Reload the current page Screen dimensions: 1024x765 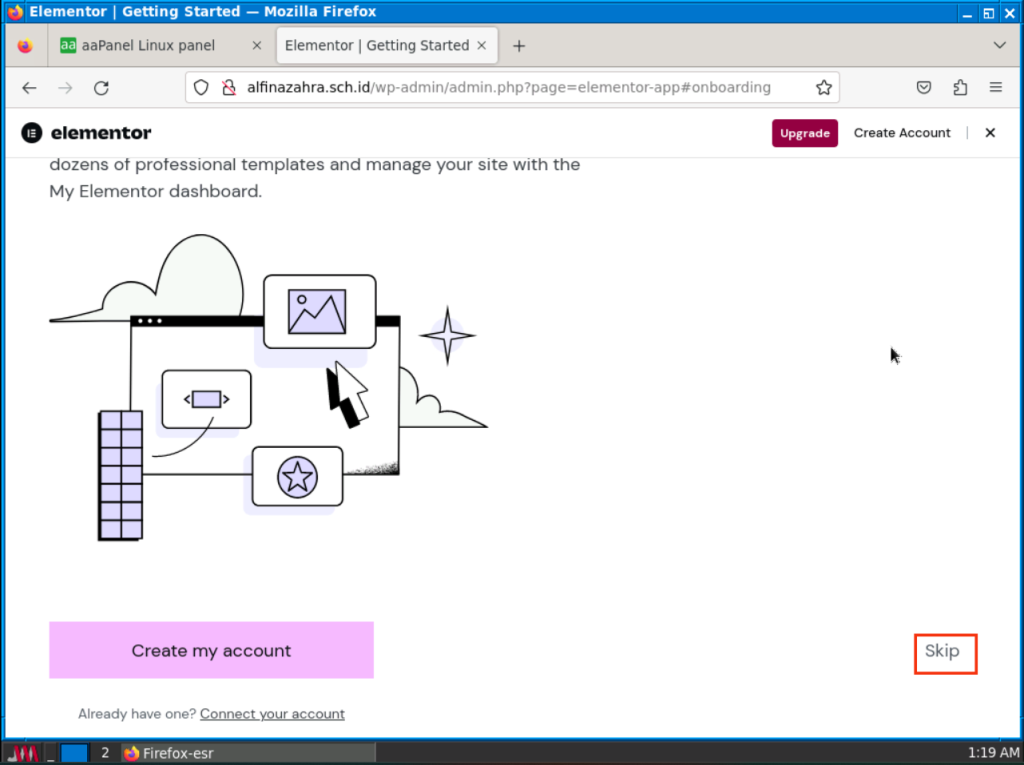click(101, 88)
